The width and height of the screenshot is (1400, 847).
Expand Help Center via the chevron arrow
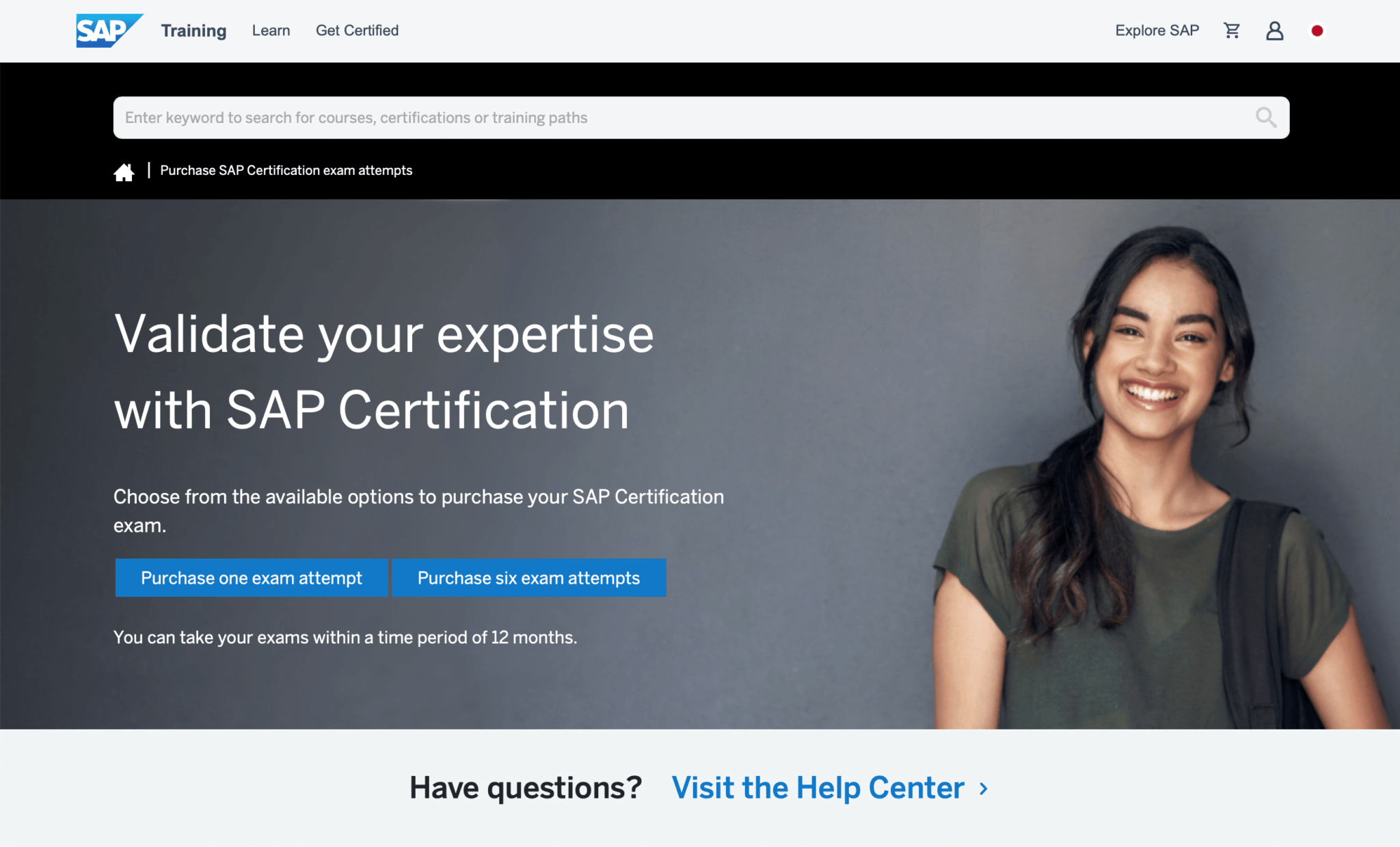[983, 788]
